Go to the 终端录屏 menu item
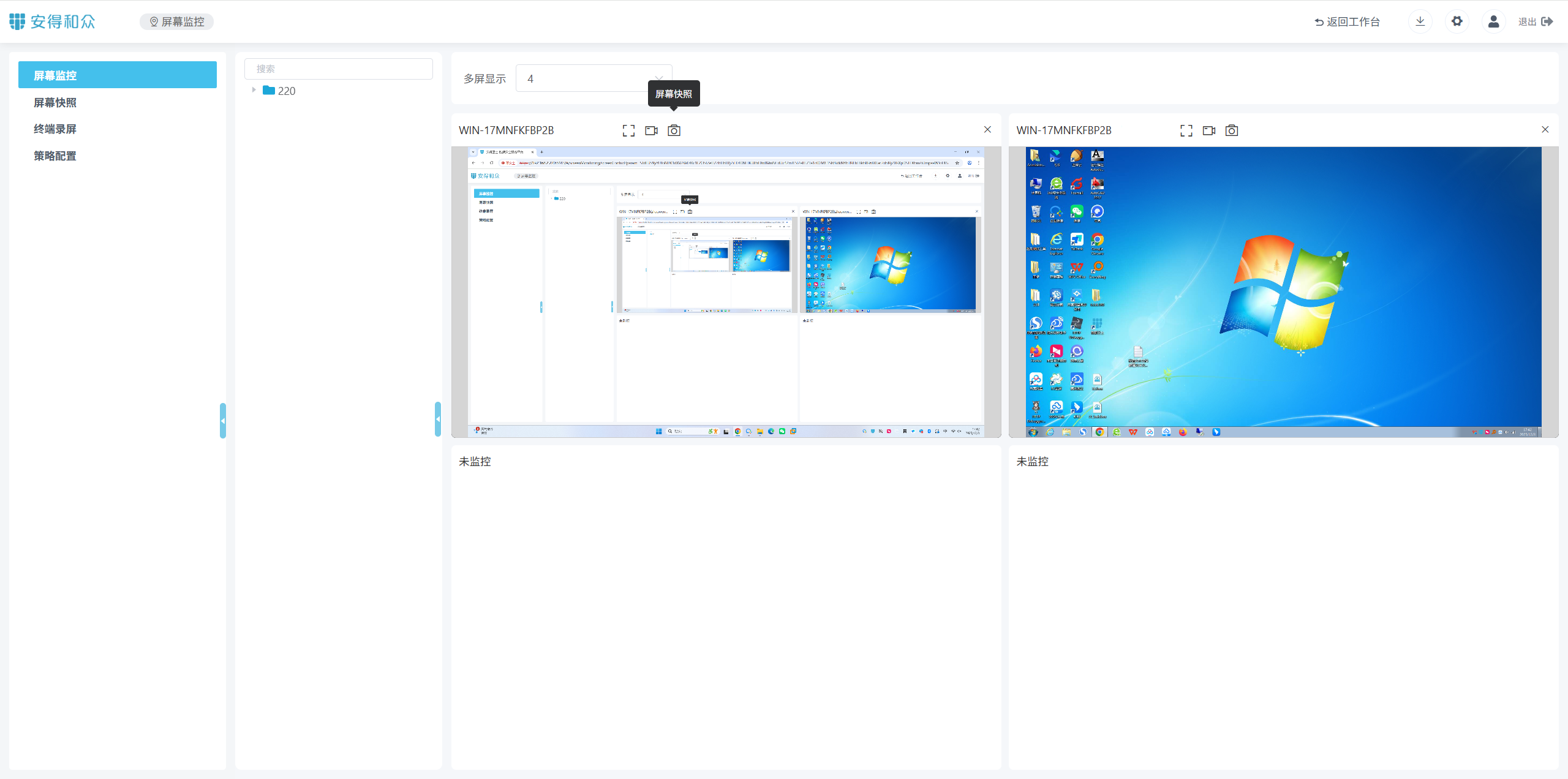 [x=55, y=129]
